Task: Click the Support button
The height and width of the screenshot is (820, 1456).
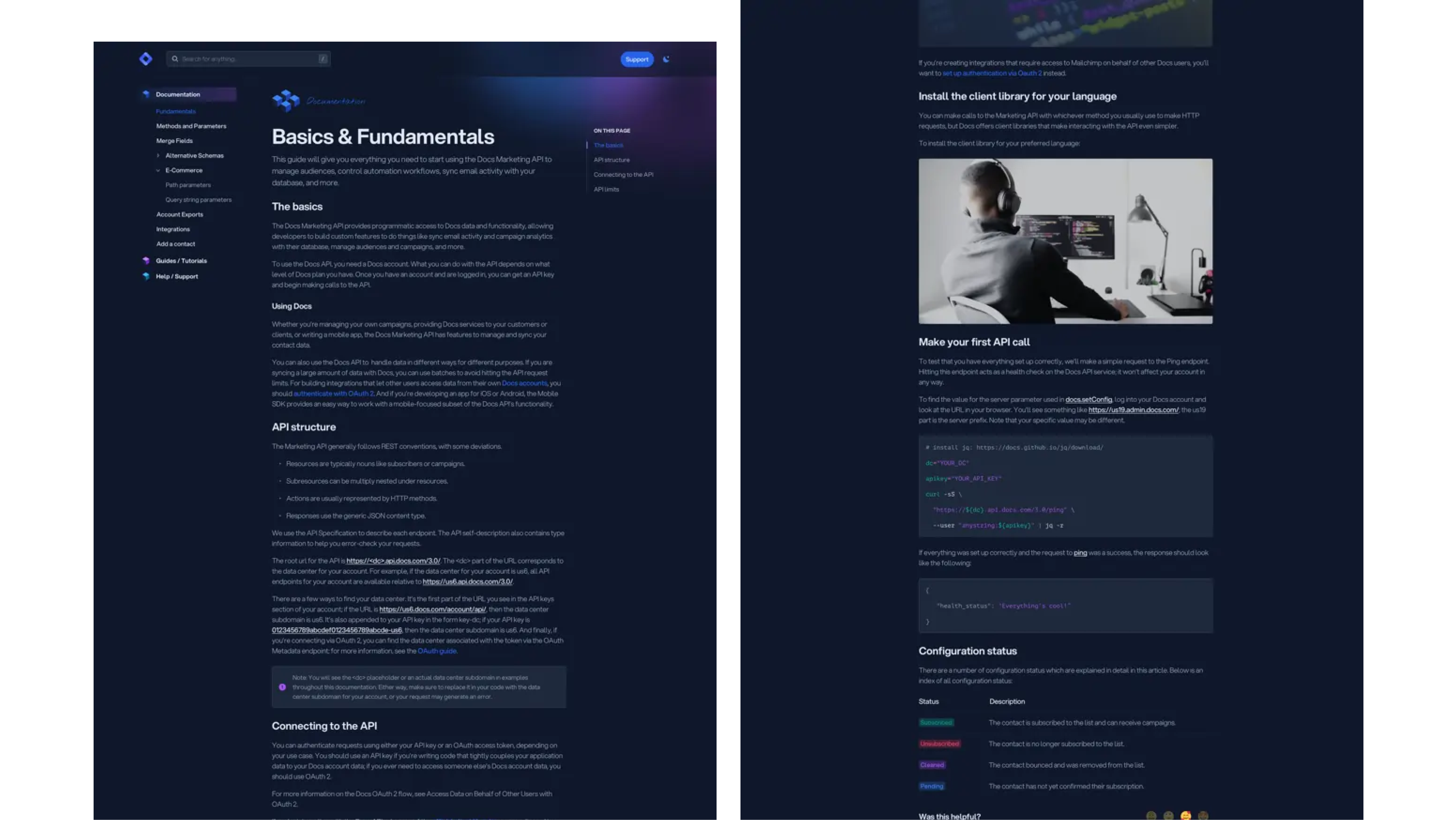Action: click(x=637, y=59)
